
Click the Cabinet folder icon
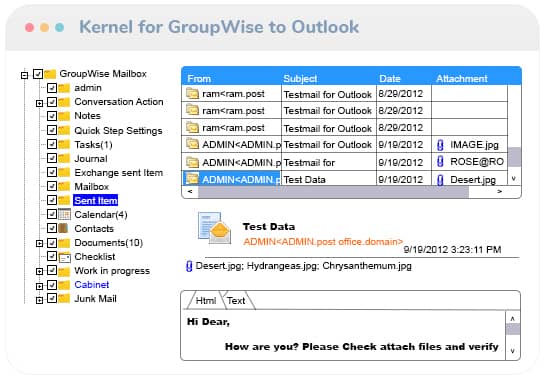pyautogui.click(x=64, y=285)
